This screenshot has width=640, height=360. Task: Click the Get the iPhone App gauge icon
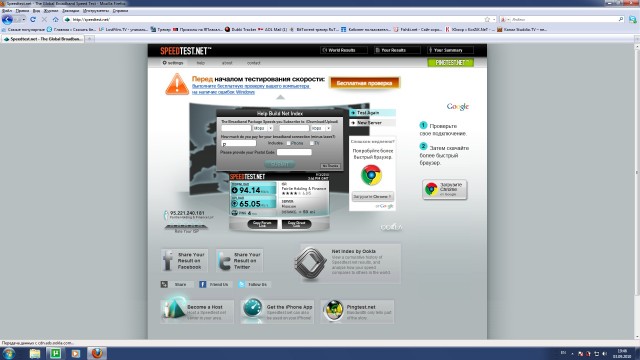[x=252, y=309]
